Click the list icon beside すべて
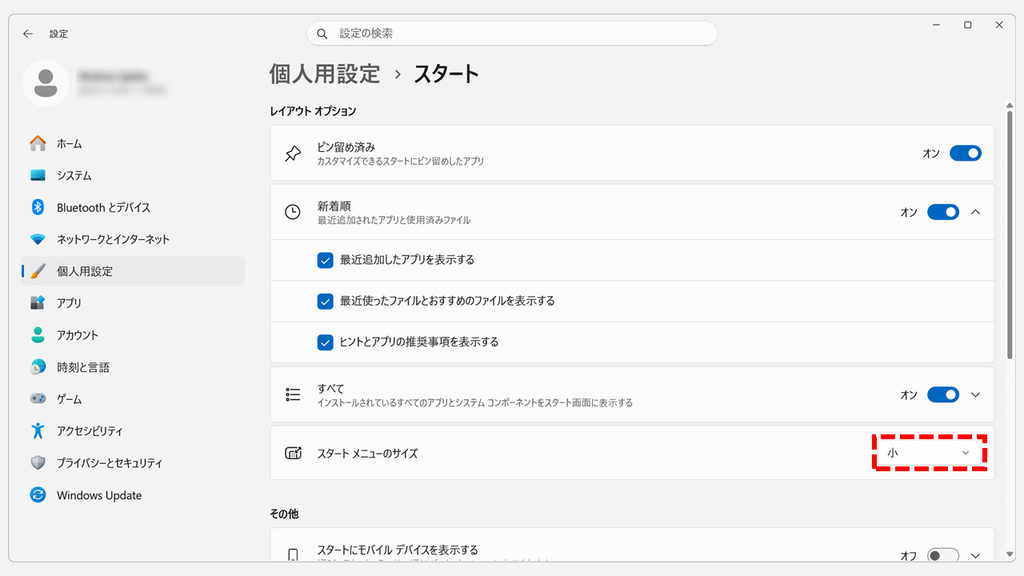The width and height of the screenshot is (1024, 576). [x=293, y=394]
